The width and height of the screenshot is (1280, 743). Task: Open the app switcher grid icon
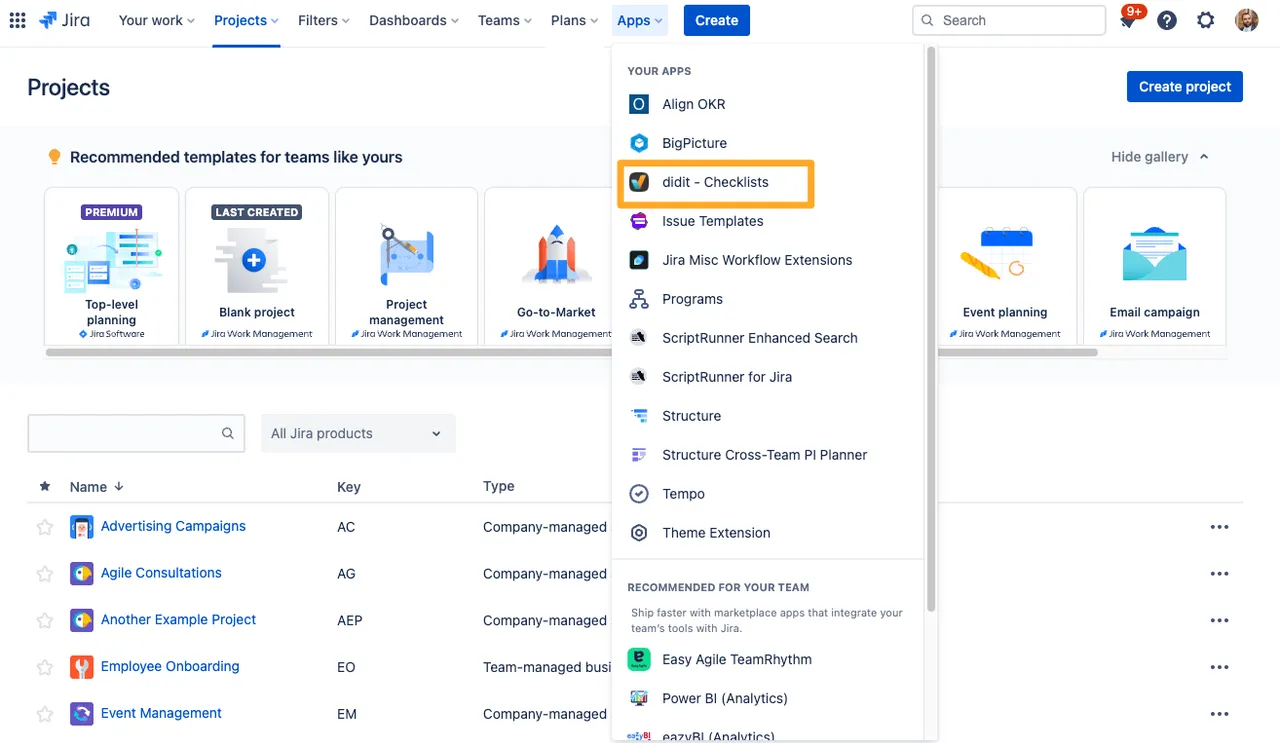pyautogui.click(x=17, y=20)
